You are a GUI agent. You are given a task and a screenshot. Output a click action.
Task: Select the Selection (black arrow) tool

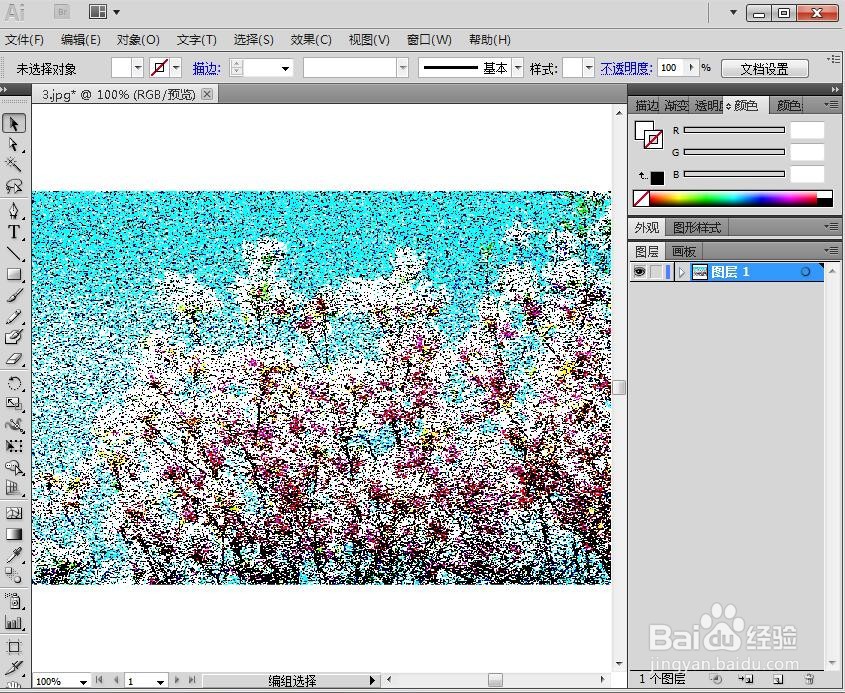(x=13, y=124)
